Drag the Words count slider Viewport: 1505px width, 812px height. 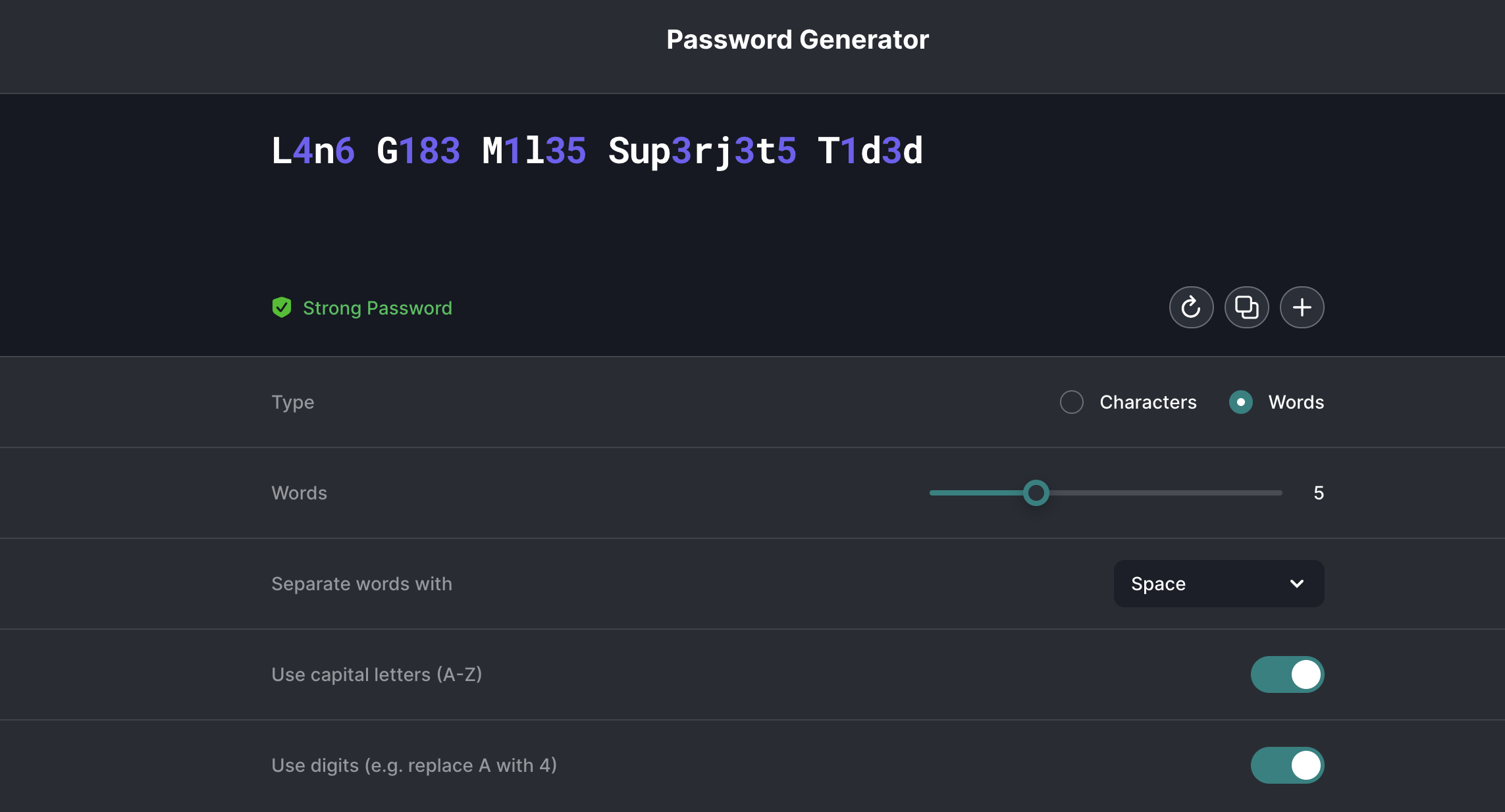click(1036, 492)
